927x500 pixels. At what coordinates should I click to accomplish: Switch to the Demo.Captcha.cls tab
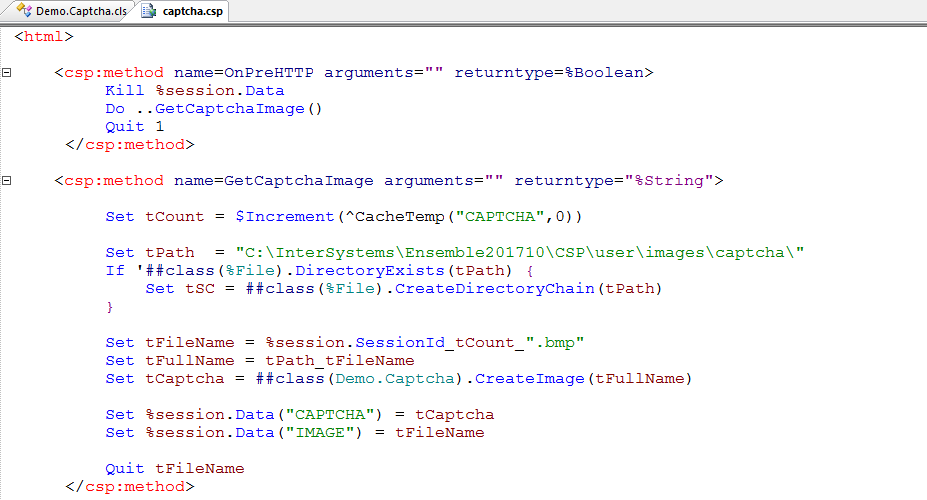81,12
